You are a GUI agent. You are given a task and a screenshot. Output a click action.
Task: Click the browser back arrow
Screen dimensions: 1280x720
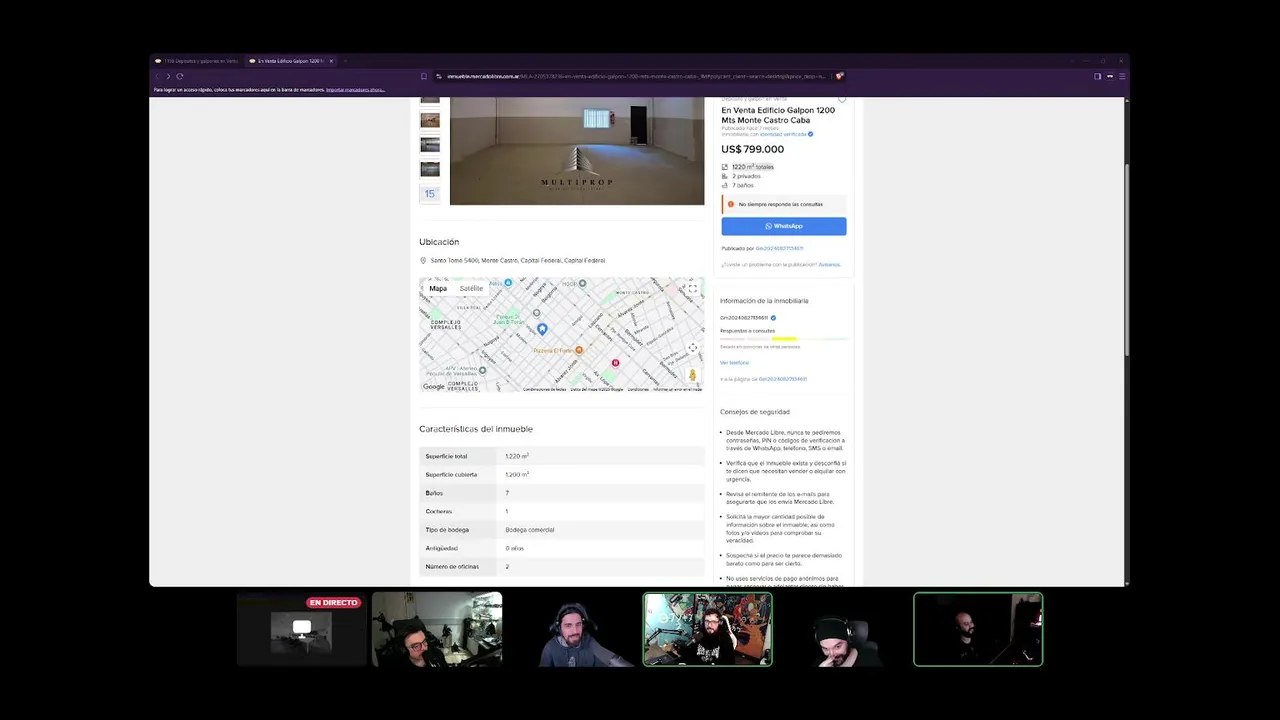(158, 76)
